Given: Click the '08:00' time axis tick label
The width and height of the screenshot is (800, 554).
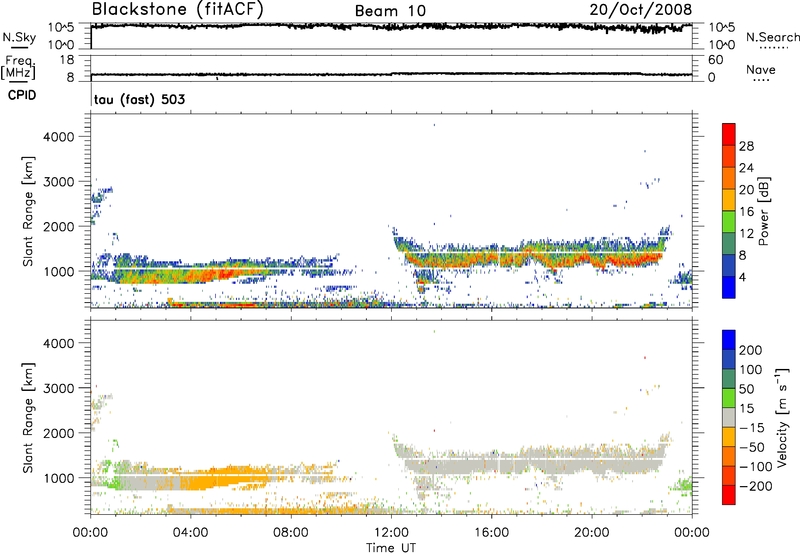Looking at the screenshot, I should coord(291,533).
